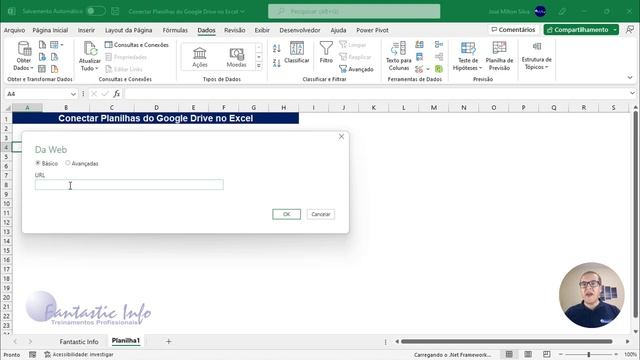
Task: Click the Obter Dados database icon
Action: pyautogui.click(x=24, y=49)
